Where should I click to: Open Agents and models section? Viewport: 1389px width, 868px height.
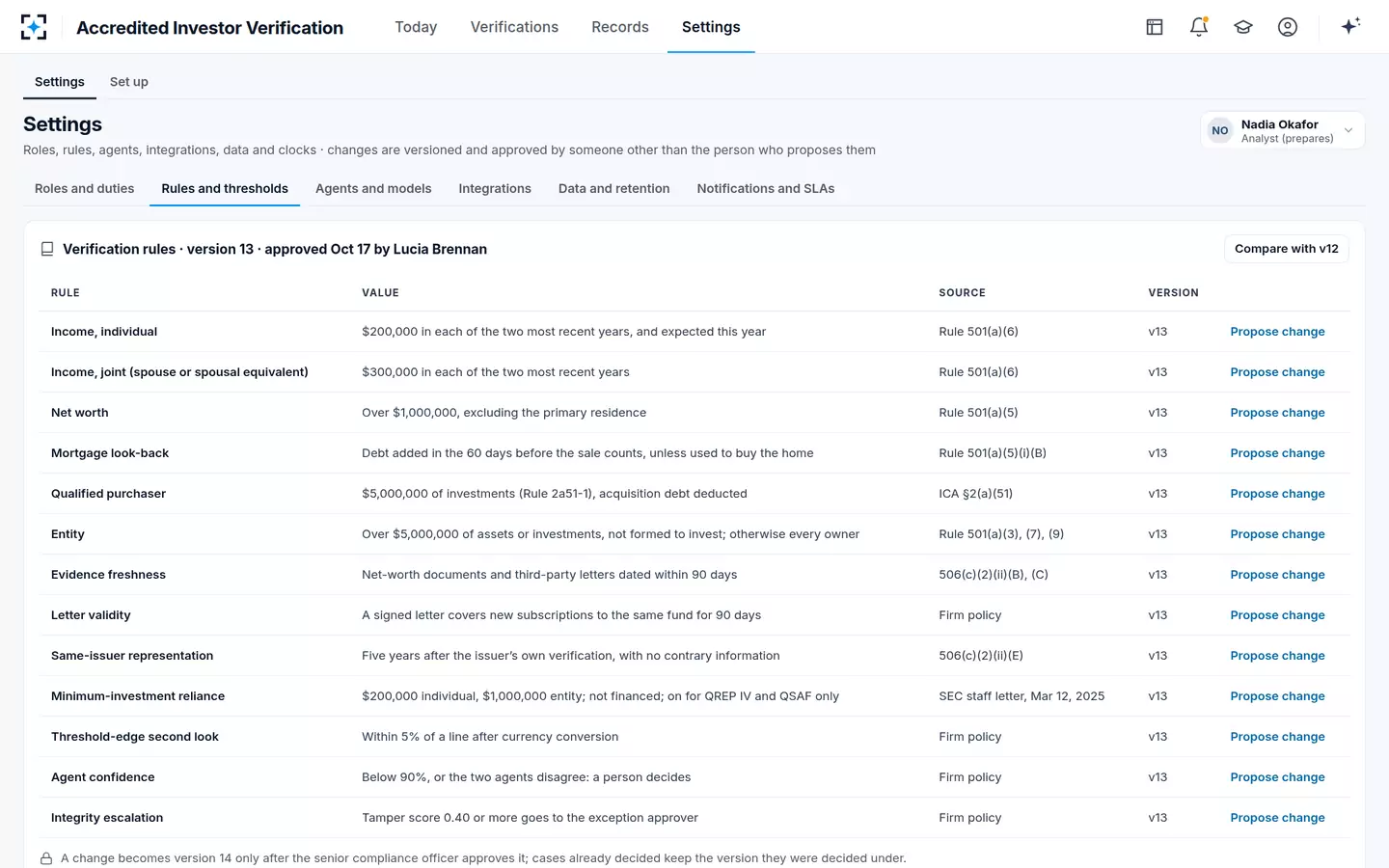(373, 189)
